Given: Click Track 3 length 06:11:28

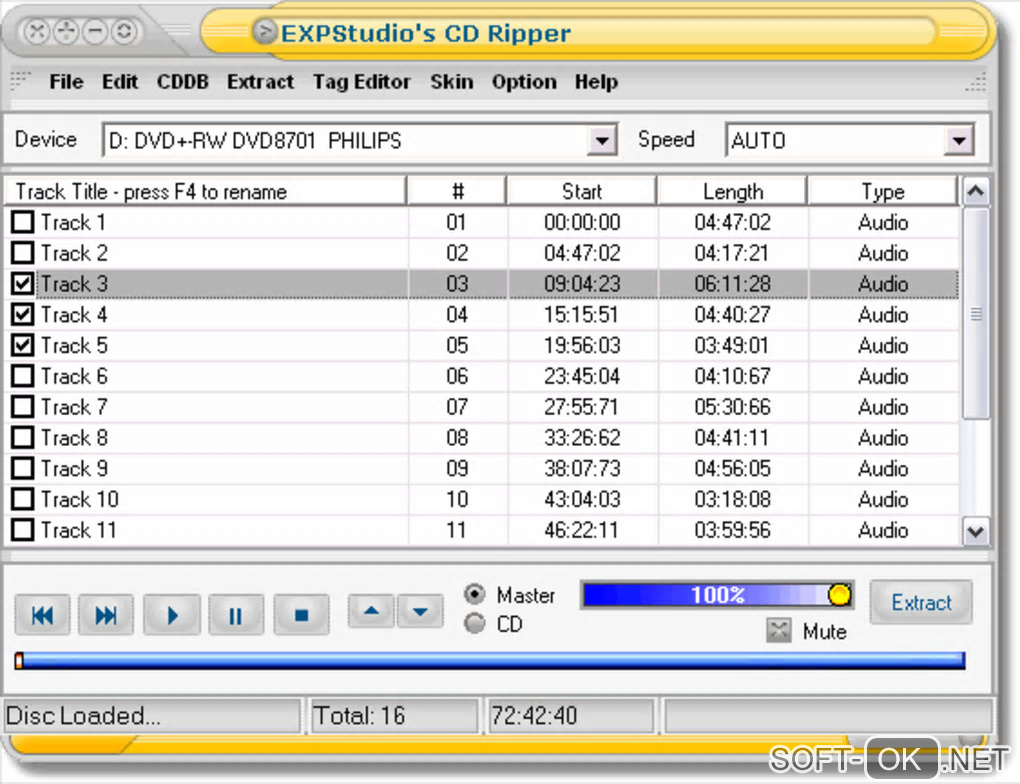Looking at the screenshot, I should [x=732, y=284].
